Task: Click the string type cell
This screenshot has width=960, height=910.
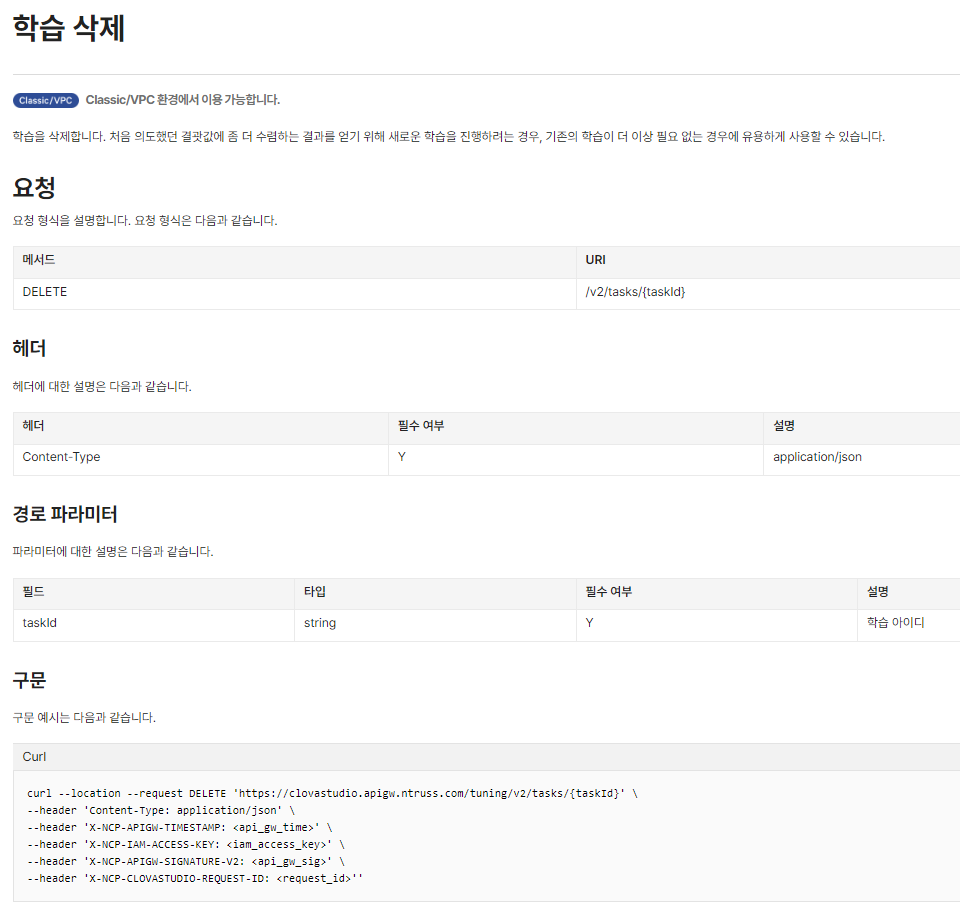Action: pos(435,623)
